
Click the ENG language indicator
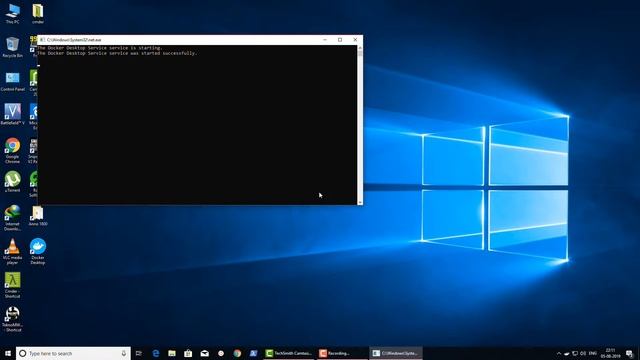(593, 353)
